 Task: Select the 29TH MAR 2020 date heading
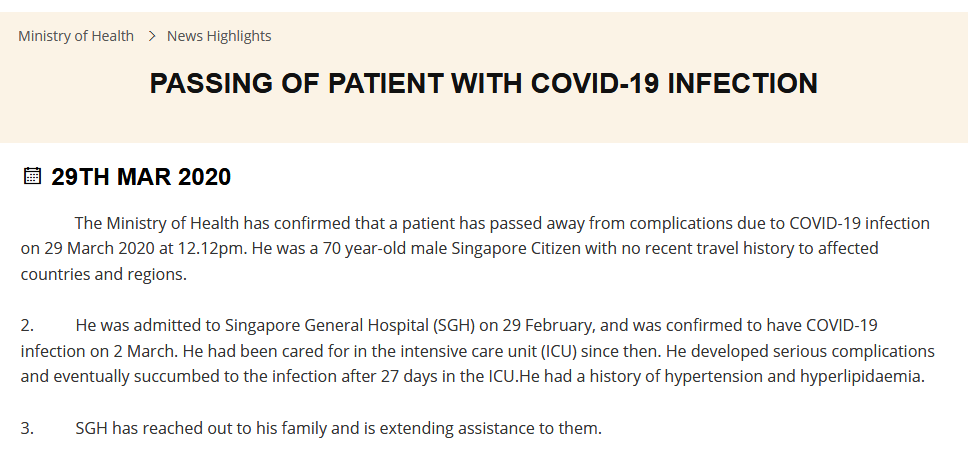pyautogui.click(x=141, y=177)
